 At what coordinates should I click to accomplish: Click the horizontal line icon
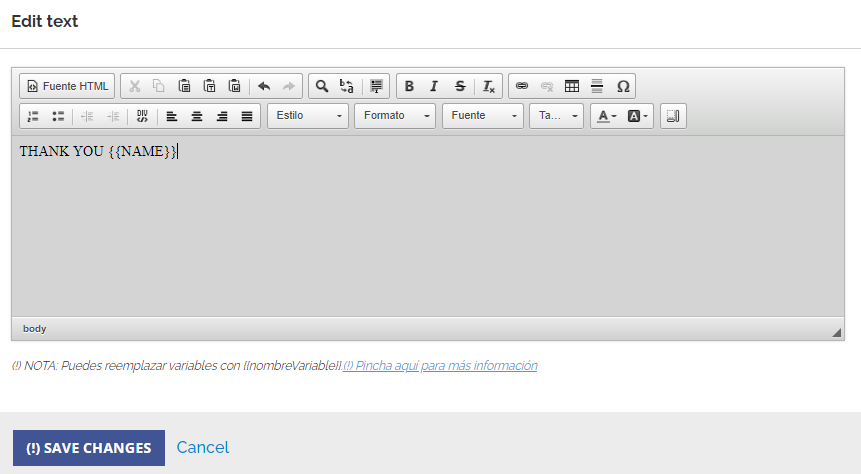pos(597,86)
